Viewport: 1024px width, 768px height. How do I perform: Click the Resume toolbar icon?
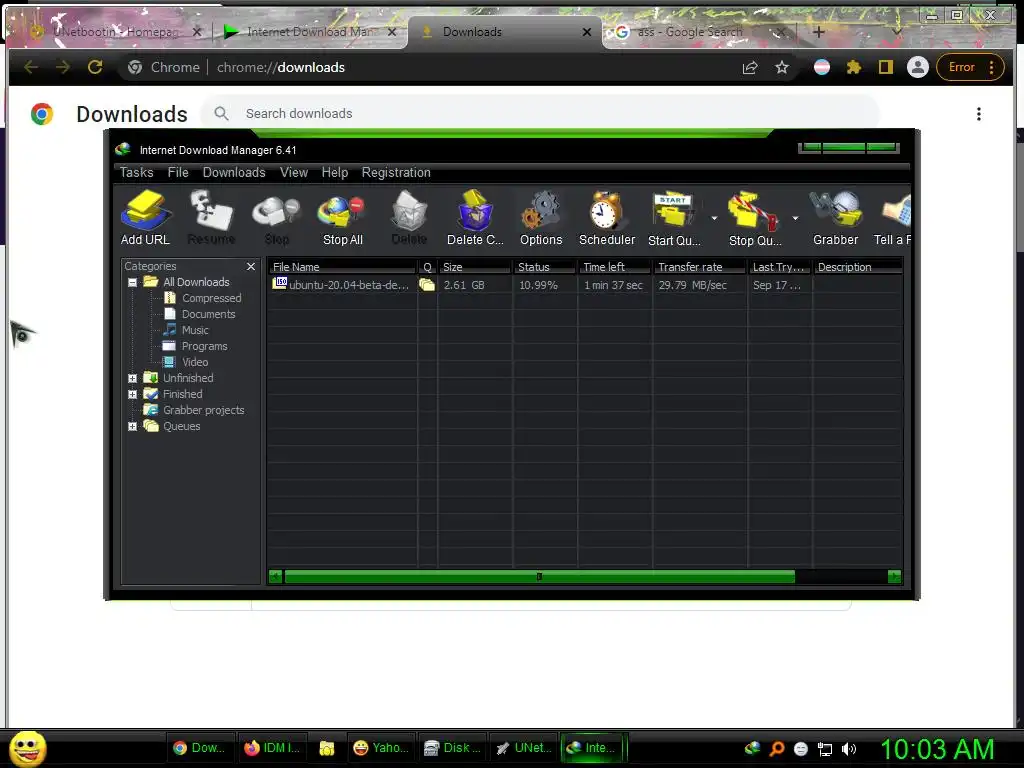point(211,217)
